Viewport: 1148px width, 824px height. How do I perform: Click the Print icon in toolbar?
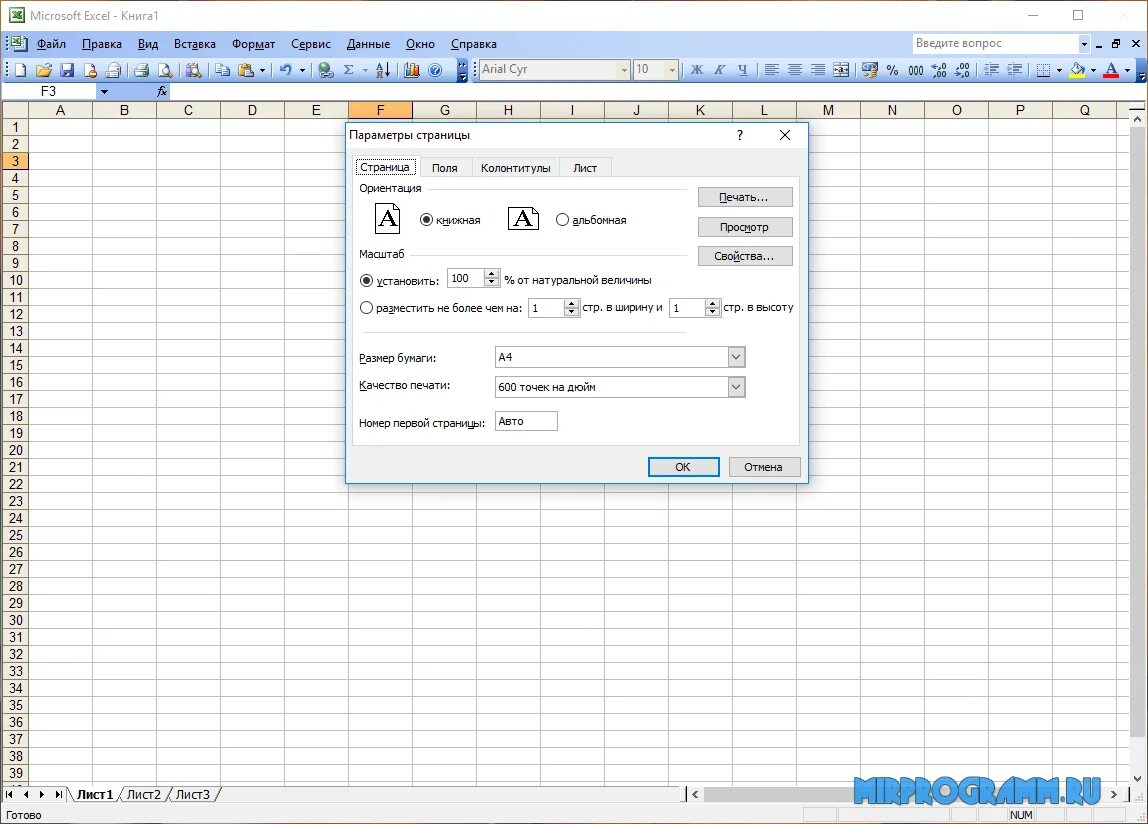[x=141, y=70]
